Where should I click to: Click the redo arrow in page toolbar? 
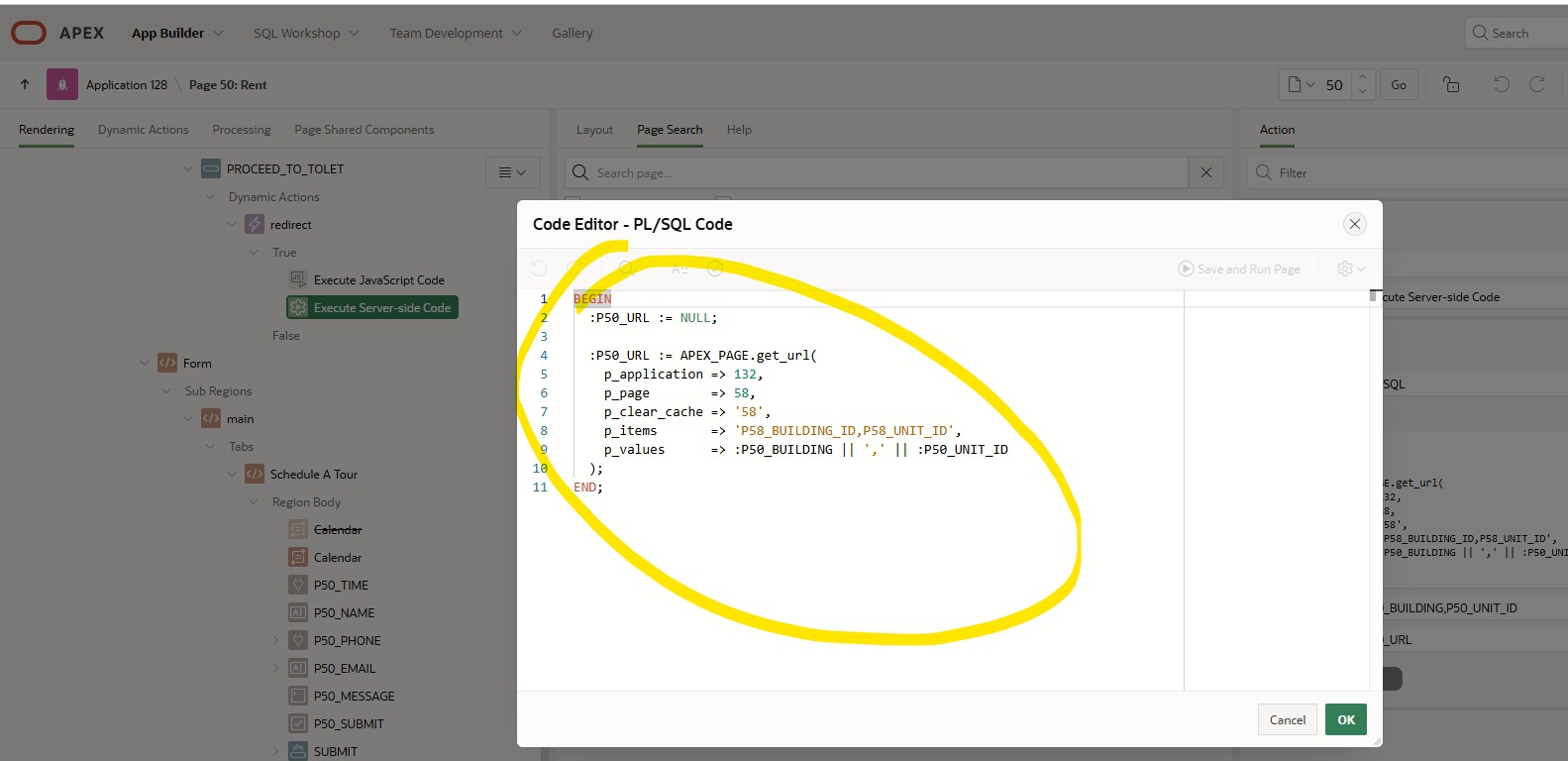click(x=1537, y=84)
